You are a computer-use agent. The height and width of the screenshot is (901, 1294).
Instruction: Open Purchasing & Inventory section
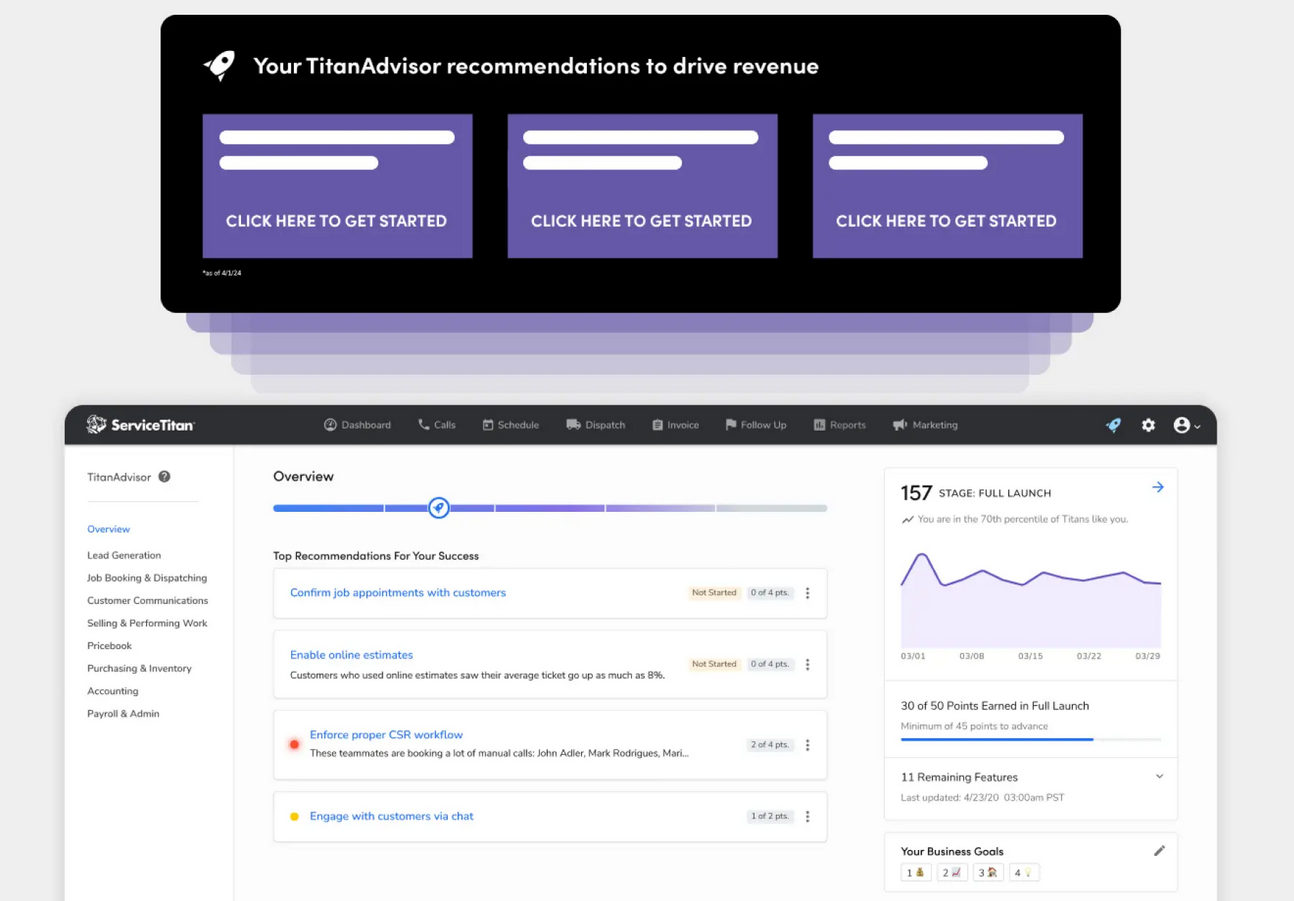tap(139, 668)
